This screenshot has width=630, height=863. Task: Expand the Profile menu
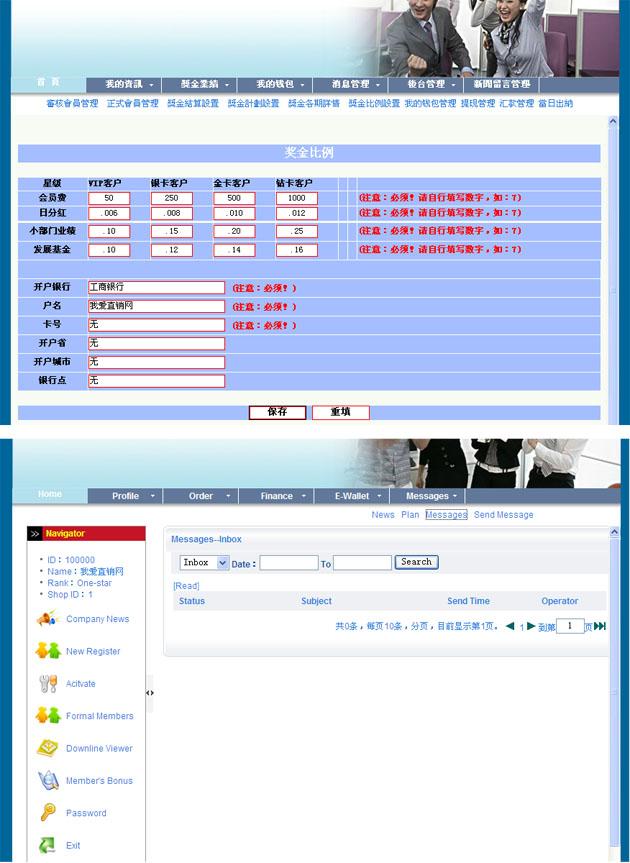[x=125, y=496]
